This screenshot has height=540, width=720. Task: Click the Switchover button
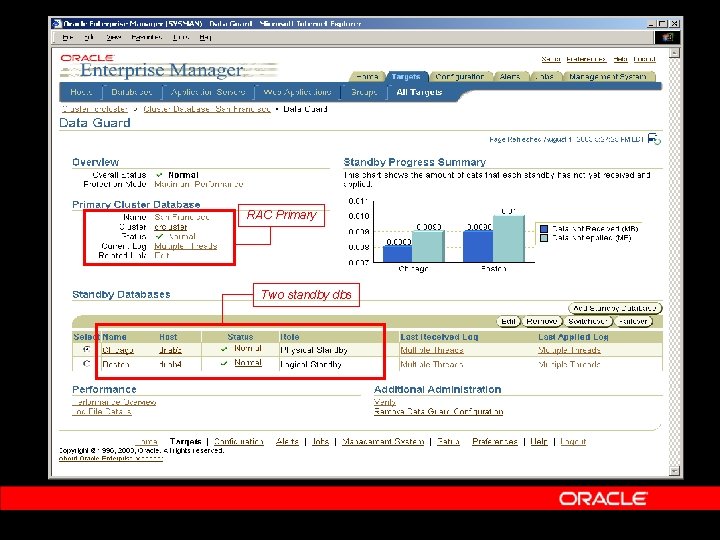[588, 321]
